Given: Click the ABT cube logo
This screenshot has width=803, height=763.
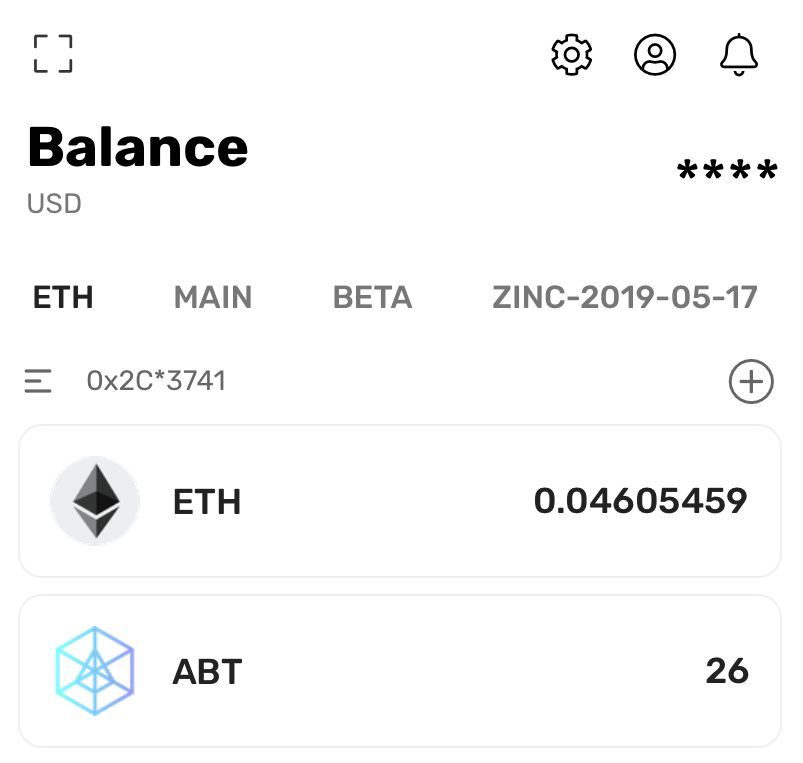Looking at the screenshot, I should (94, 671).
